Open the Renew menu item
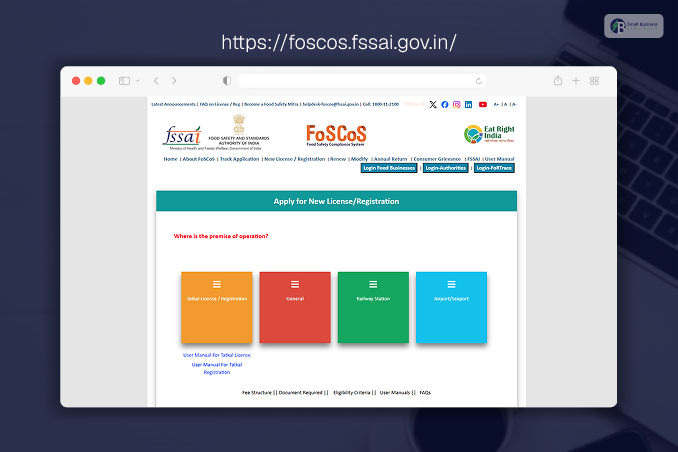The image size is (678, 452). 338,159
